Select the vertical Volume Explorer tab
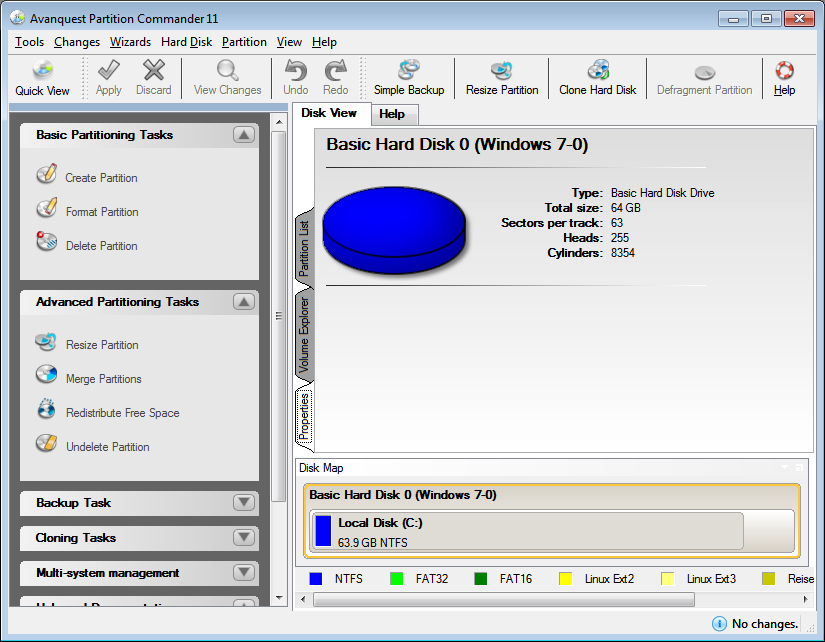This screenshot has height=642, width=825. click(x=304, y=335)
